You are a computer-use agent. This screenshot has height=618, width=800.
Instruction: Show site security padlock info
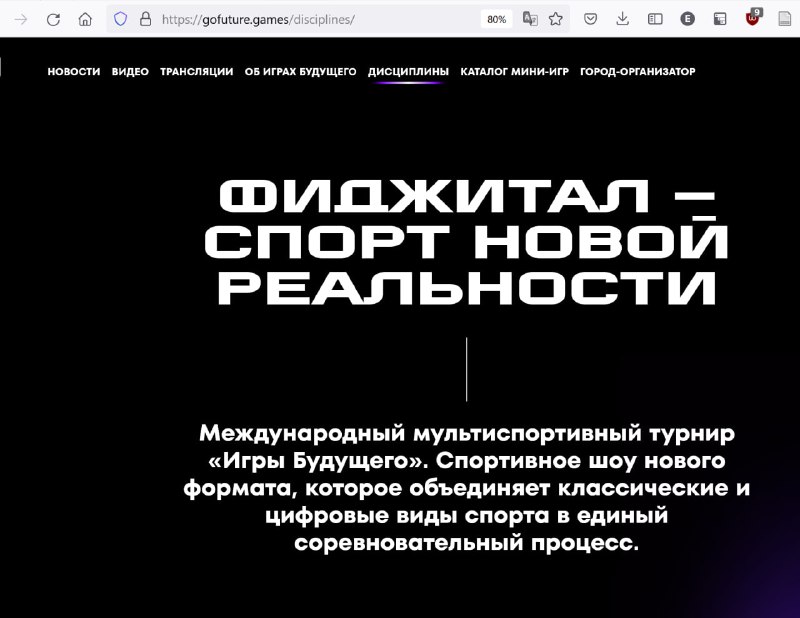[x=145, y=19]
